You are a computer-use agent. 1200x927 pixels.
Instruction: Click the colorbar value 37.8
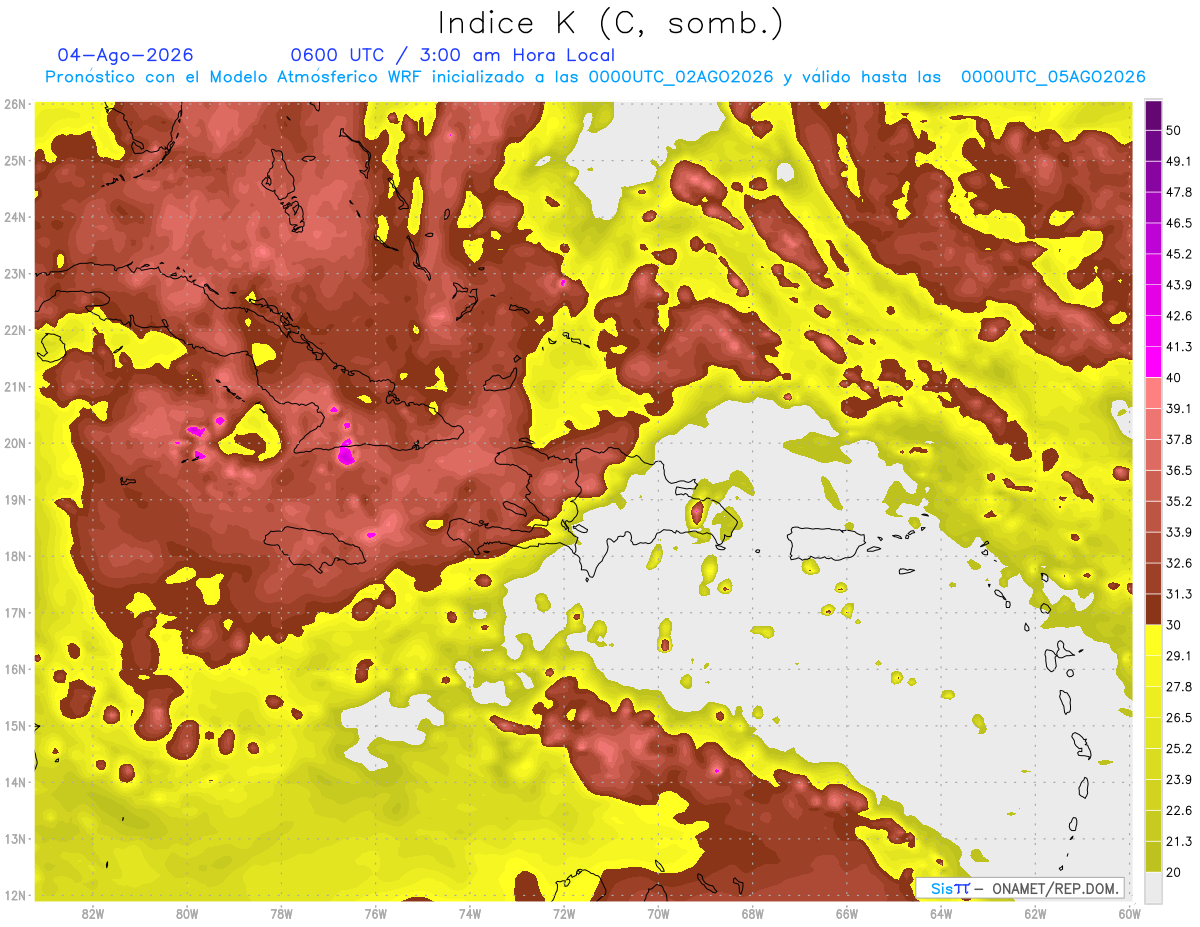(1178, 439)
